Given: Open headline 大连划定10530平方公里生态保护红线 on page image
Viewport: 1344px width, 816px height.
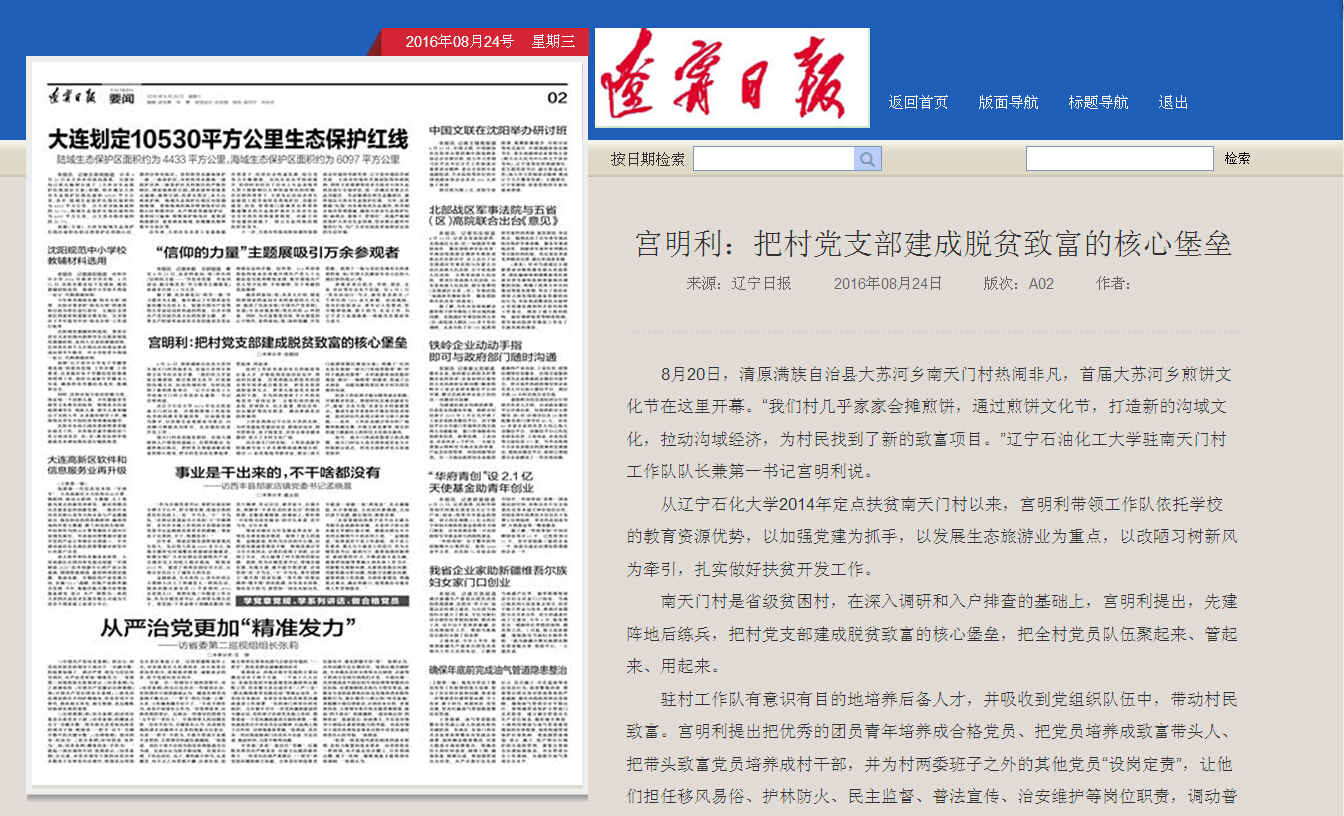Looking at the screenshot, I should (229, 138).
